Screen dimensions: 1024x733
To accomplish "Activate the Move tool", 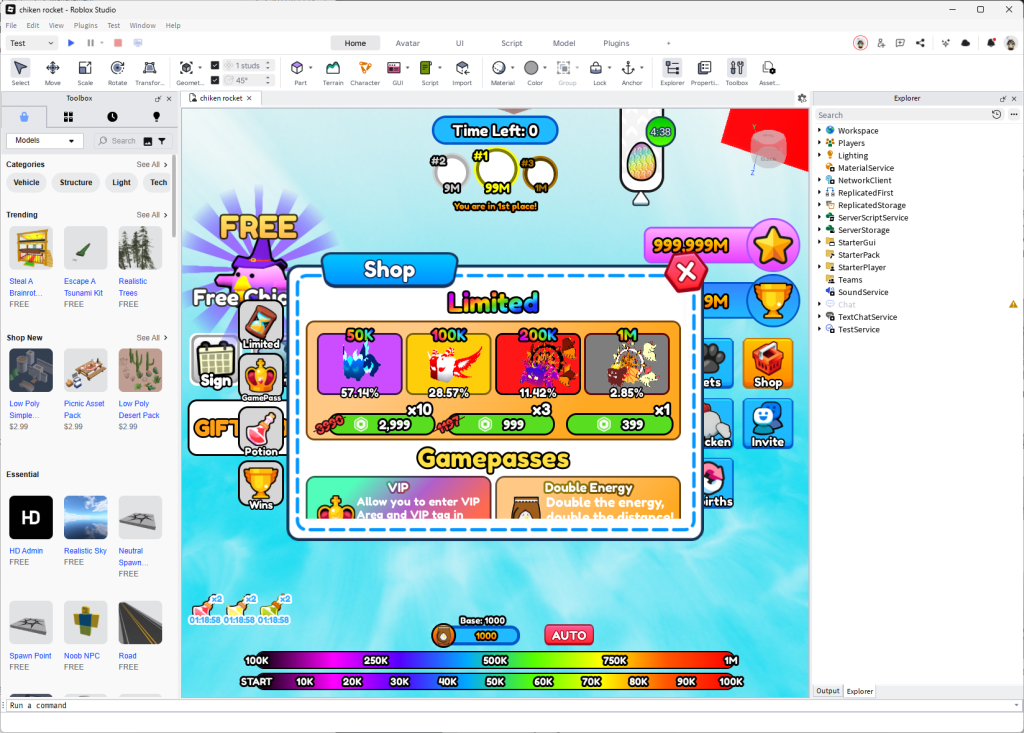I will pos(53,67).
